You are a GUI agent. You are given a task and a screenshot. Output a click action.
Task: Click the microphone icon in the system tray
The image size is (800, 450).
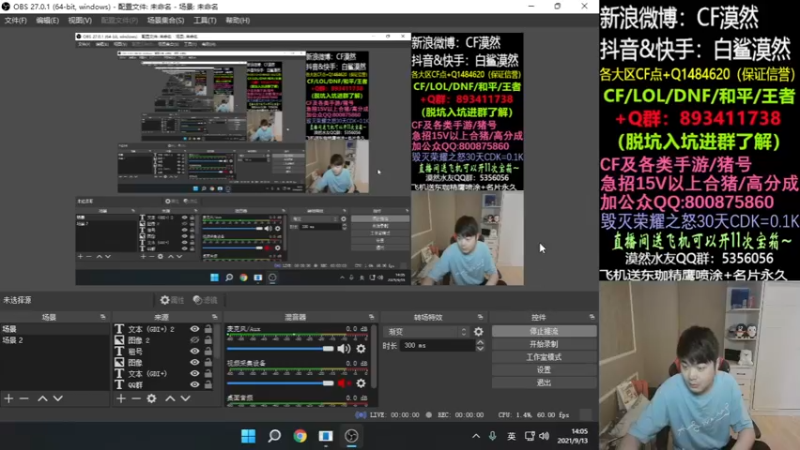pos(492,436)
